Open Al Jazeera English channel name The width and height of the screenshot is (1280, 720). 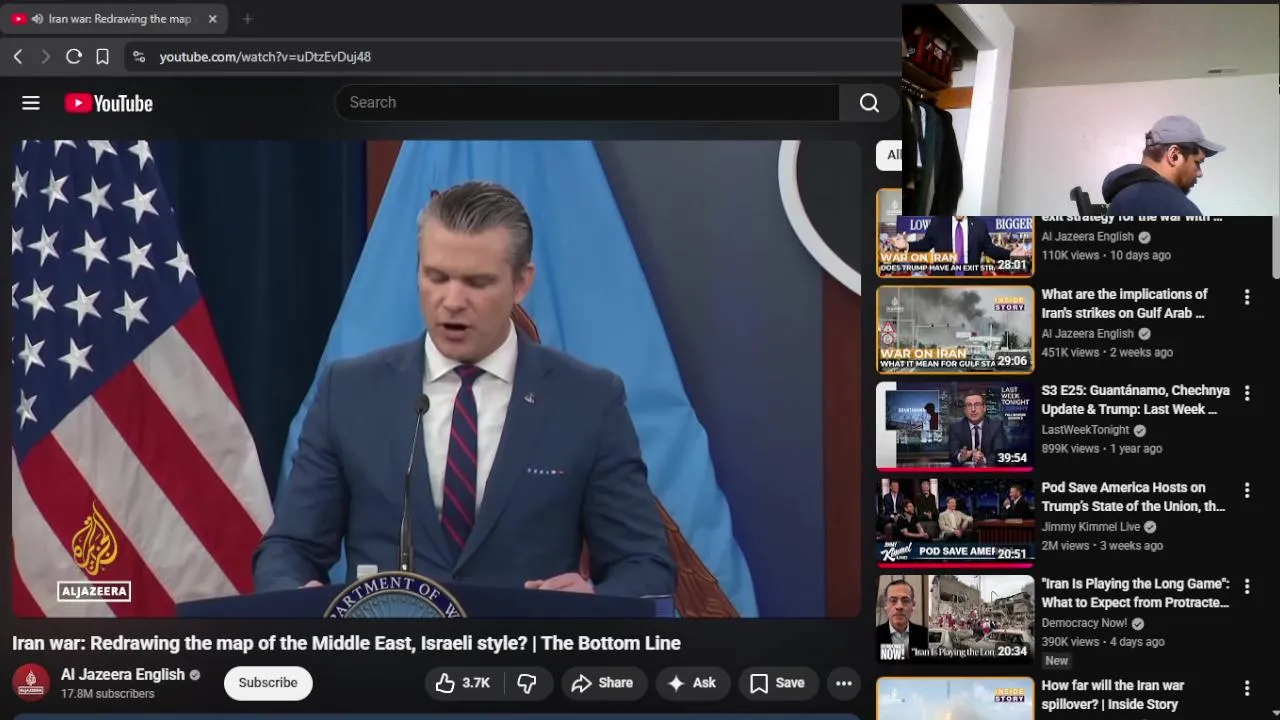[x=123, y=674]
